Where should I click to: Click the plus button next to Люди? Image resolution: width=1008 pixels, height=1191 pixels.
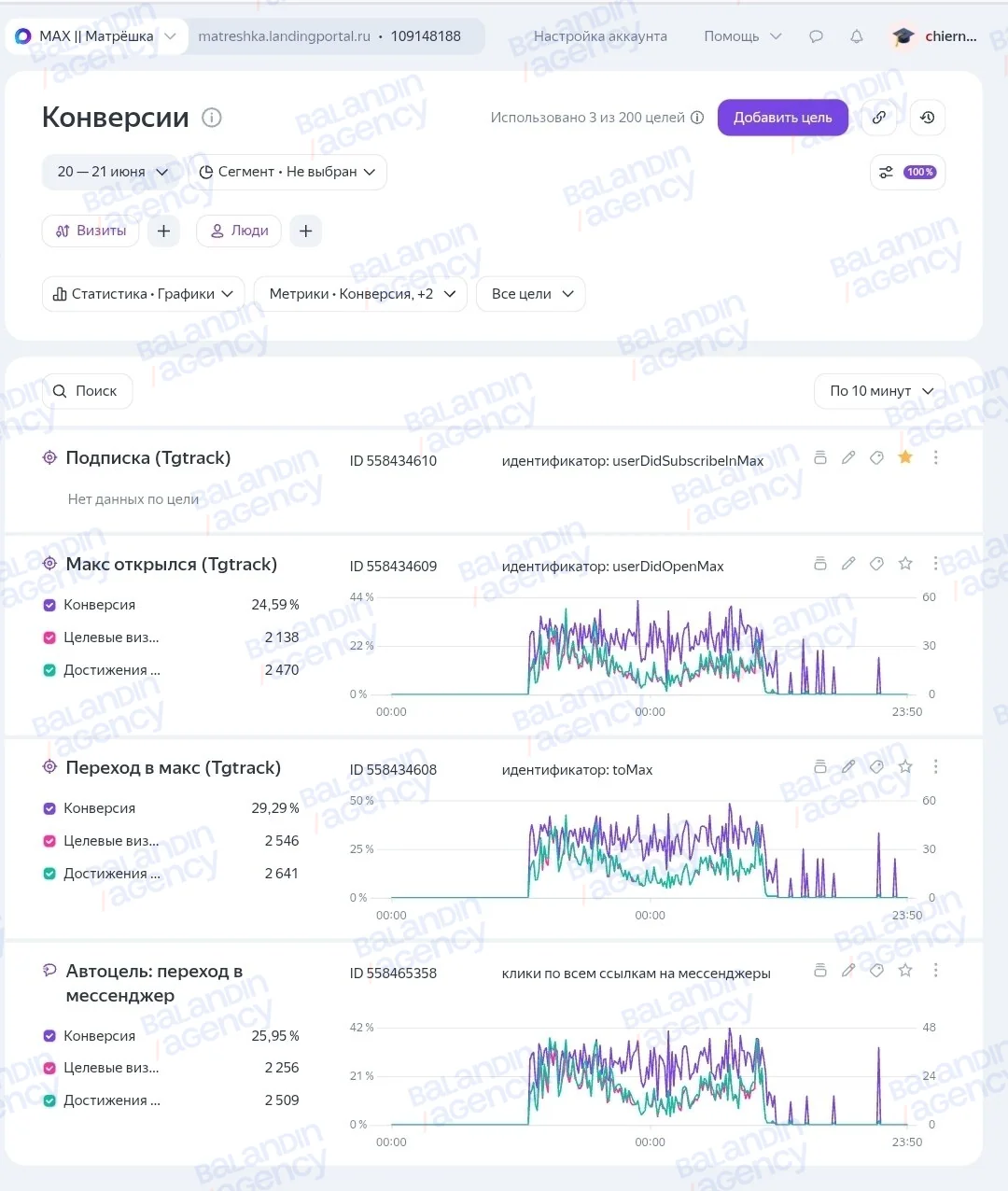[305, 231]
